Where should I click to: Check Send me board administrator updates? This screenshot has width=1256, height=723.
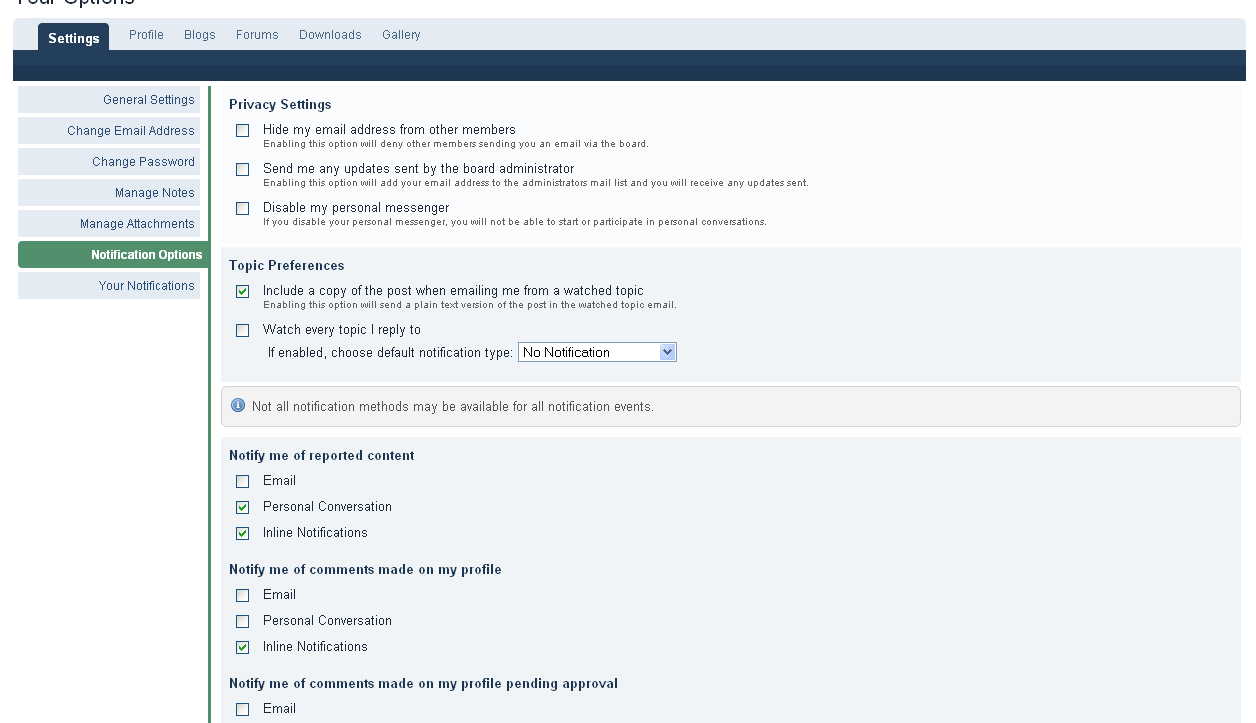(x=243, y=170)
